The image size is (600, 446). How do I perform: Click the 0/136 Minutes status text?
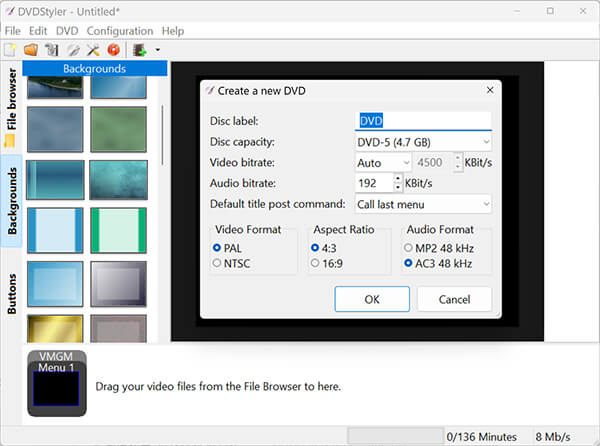[481, 437]
